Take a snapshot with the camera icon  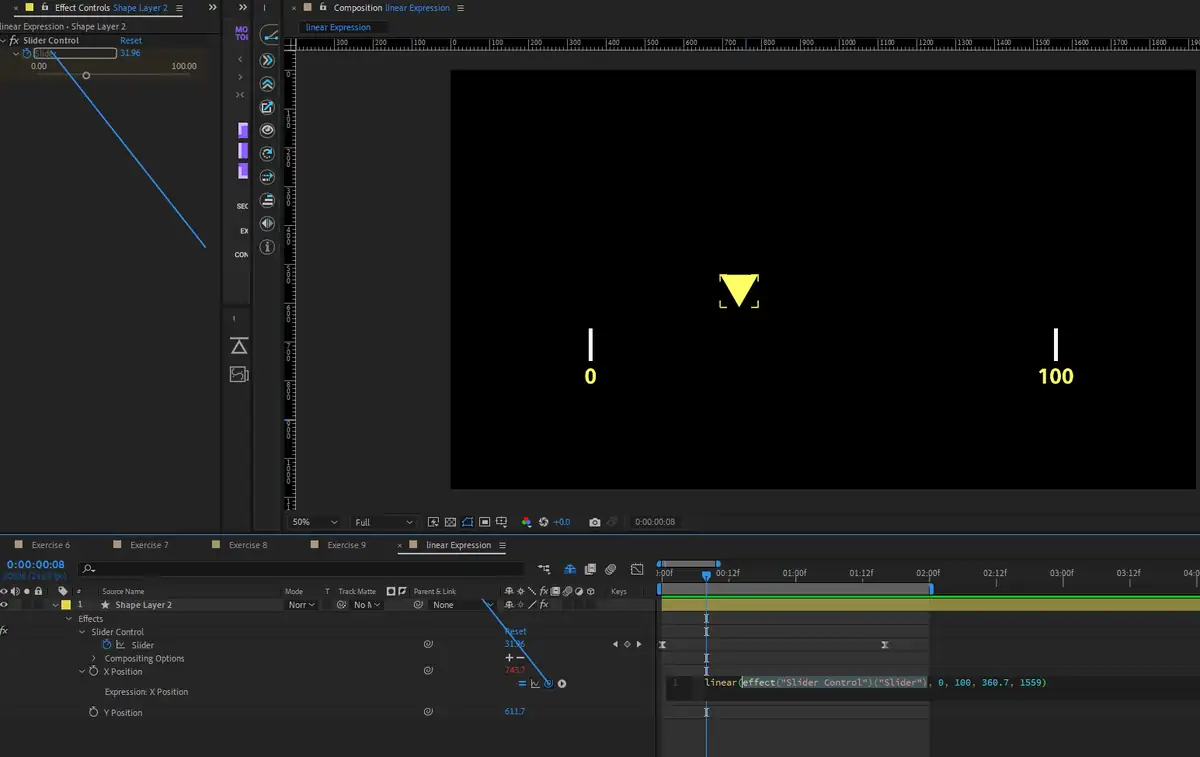(x=595, y=522)
